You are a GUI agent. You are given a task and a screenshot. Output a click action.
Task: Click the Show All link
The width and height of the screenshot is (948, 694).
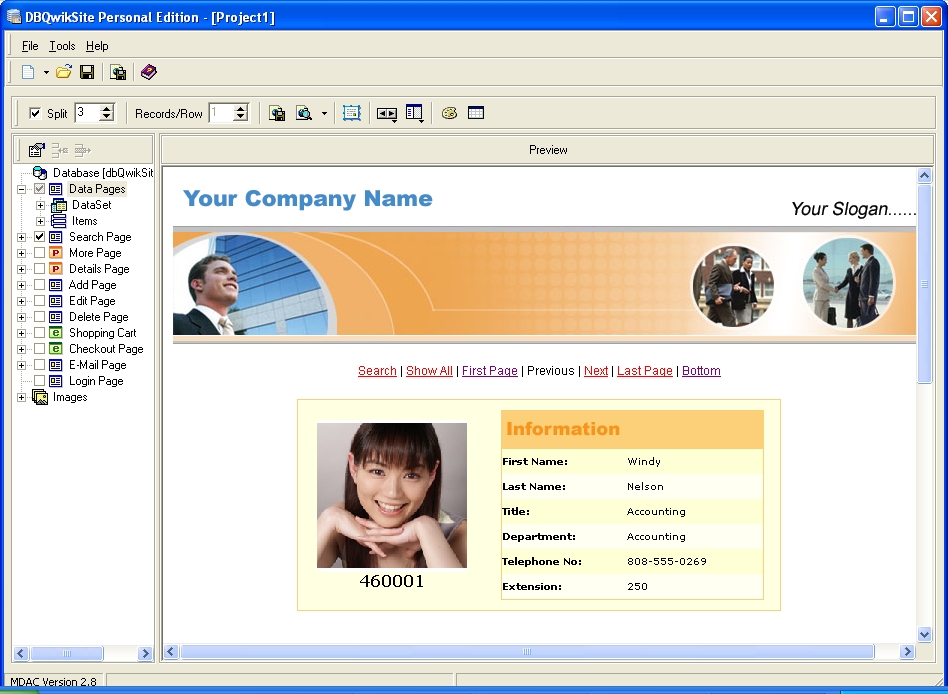(429, 371)
